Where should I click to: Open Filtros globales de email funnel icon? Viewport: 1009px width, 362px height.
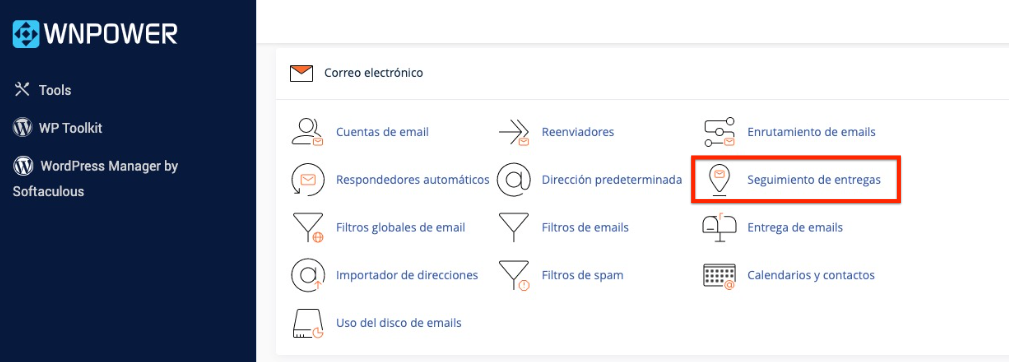pos(308,228)
